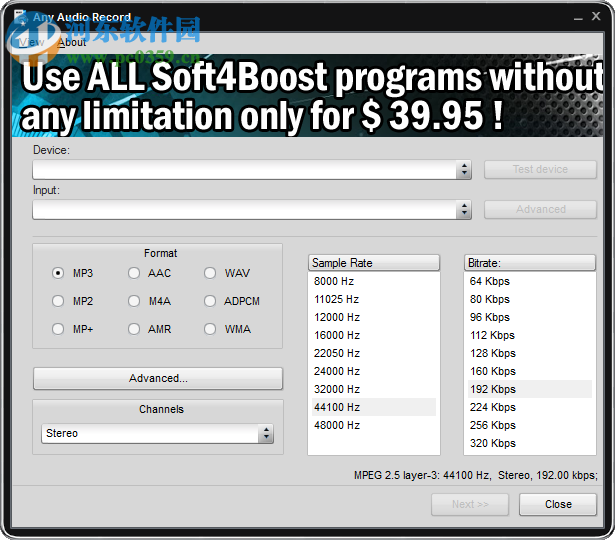This screenshot has width=615, height=540.
Task: Expand the Channels Stereo dropdown
Action: [x=157, y=433]
